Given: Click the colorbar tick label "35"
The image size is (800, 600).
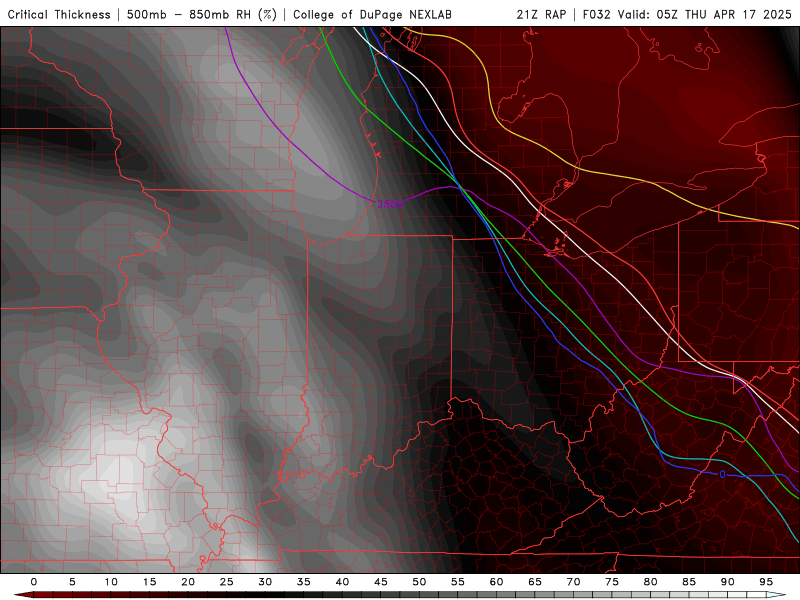Looking at the screenshot, I should tap(304, 582).
